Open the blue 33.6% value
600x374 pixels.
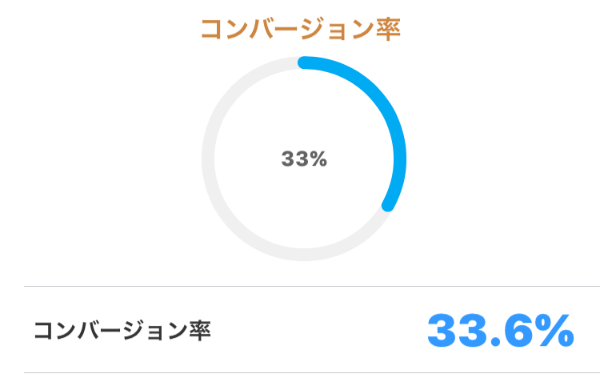tap(501, 331)
